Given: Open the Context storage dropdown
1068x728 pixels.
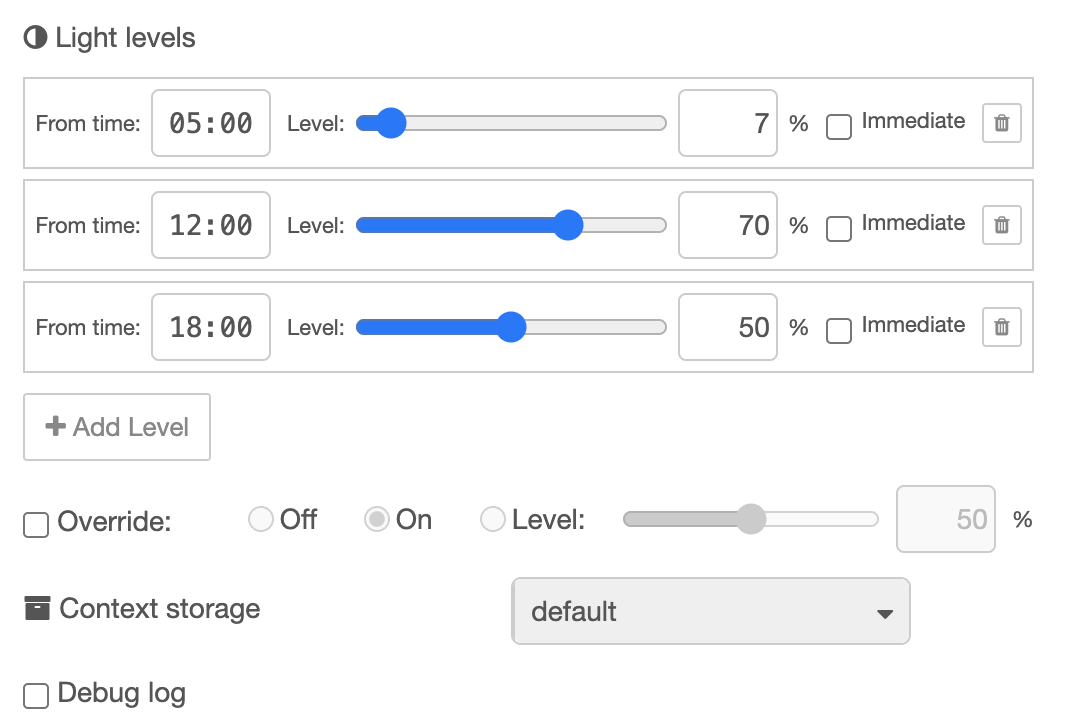Looking at the screenshot, I should click(710, 611).
